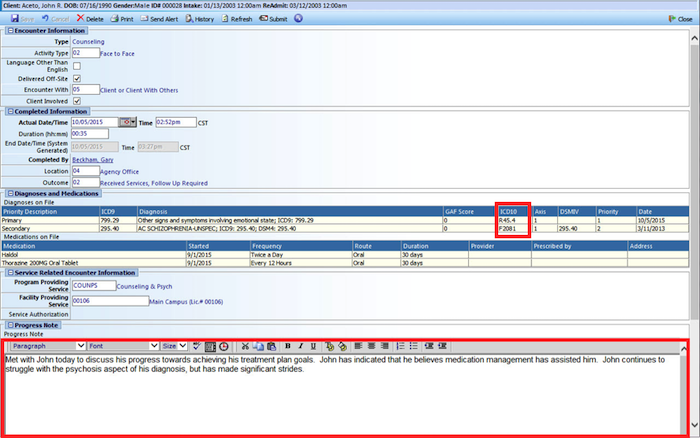Click the progress note scrollbar up arrow
Image resolution: width=700 pixels, height=438 pixels.
(x=683, y=349)
